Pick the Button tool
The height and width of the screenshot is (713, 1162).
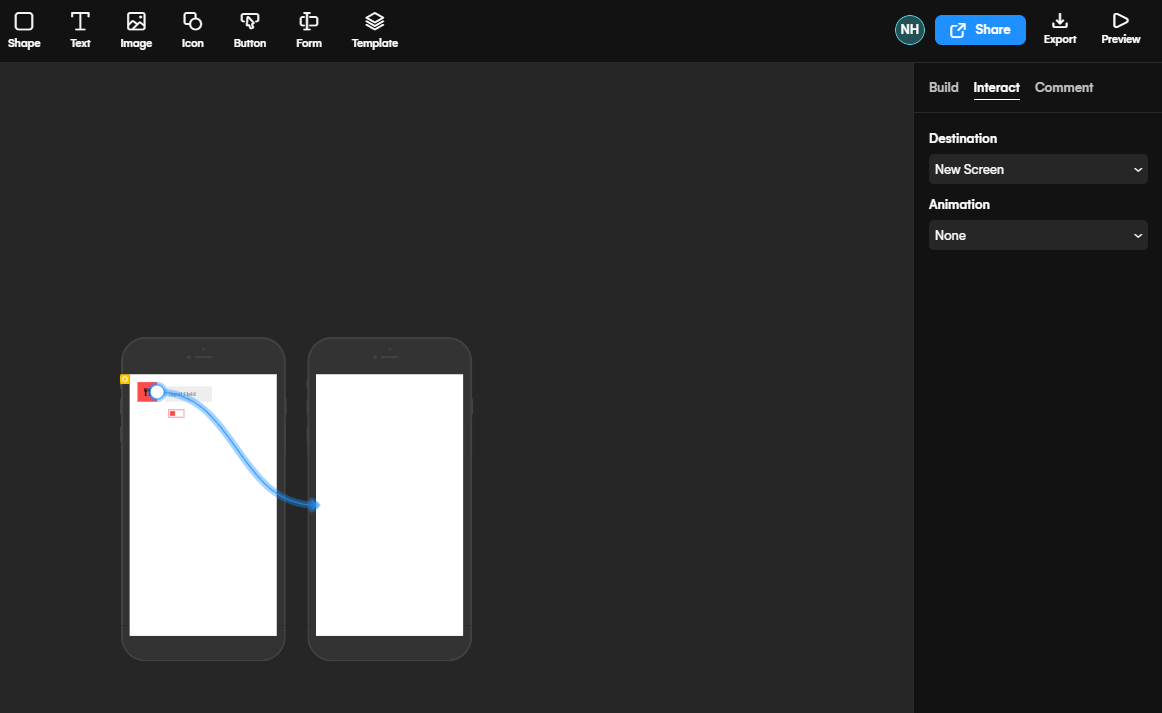pyautogui.click(x=250, y=29)
